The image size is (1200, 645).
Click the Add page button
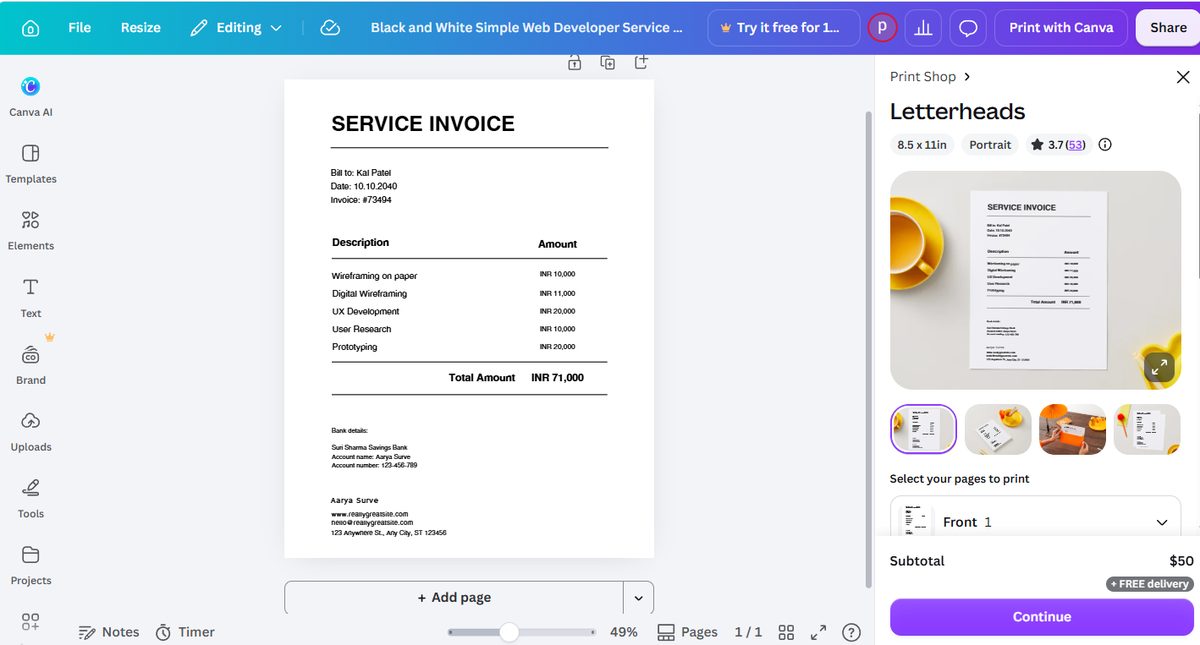[454, 598]
